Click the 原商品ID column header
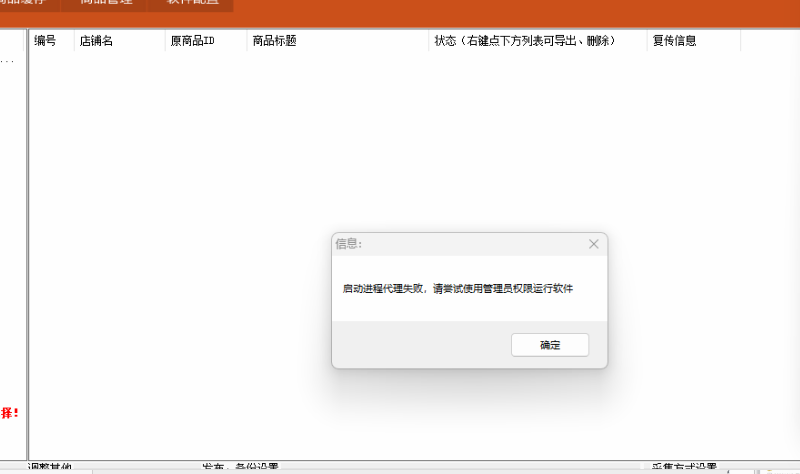This screenshot has height=474, width=800. point(193,41)
